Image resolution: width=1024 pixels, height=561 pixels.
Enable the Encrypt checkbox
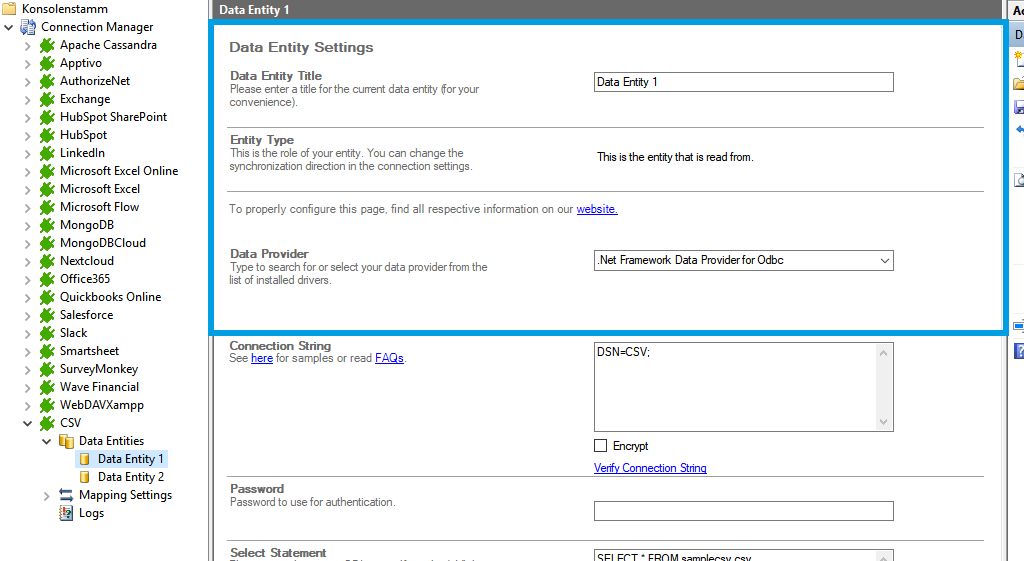601,446
